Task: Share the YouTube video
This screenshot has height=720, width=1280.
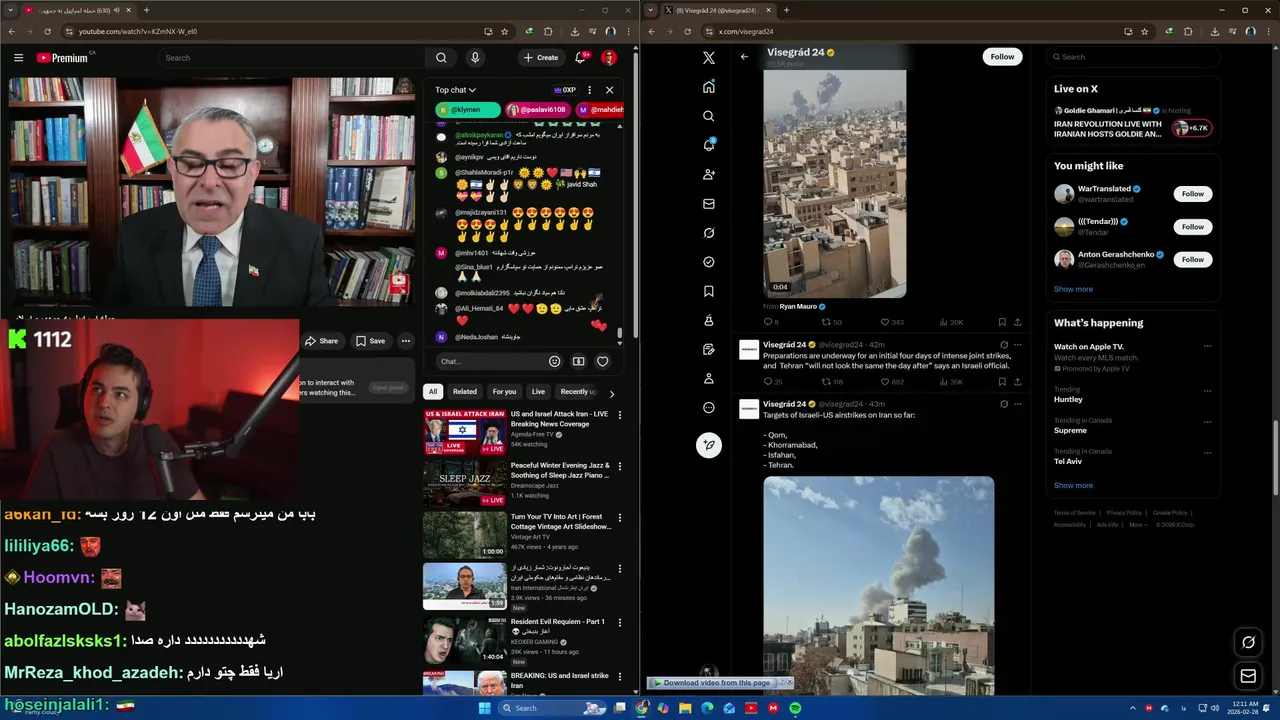Action: point(321,341)
